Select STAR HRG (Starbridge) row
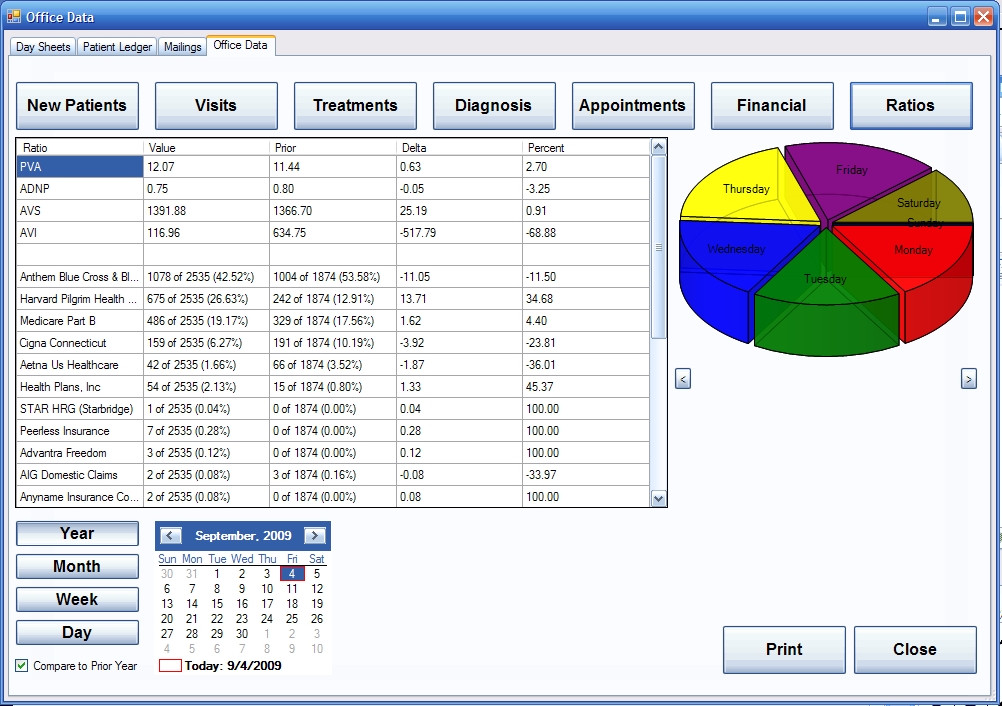Viewport: 1002px width, 706px height. coord(333,409)
